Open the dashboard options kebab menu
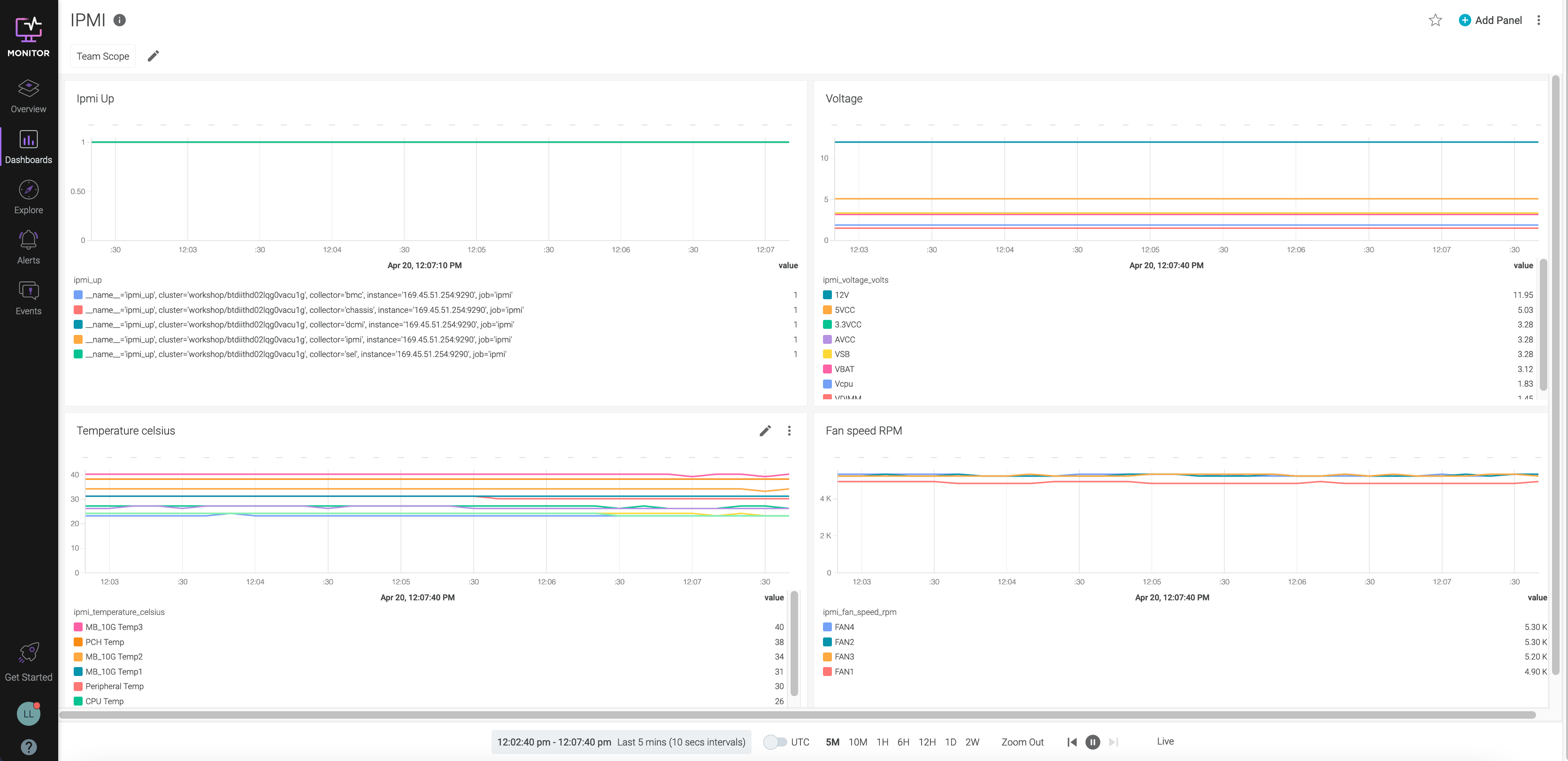 pyautogui.click(x=1539, y=20)
